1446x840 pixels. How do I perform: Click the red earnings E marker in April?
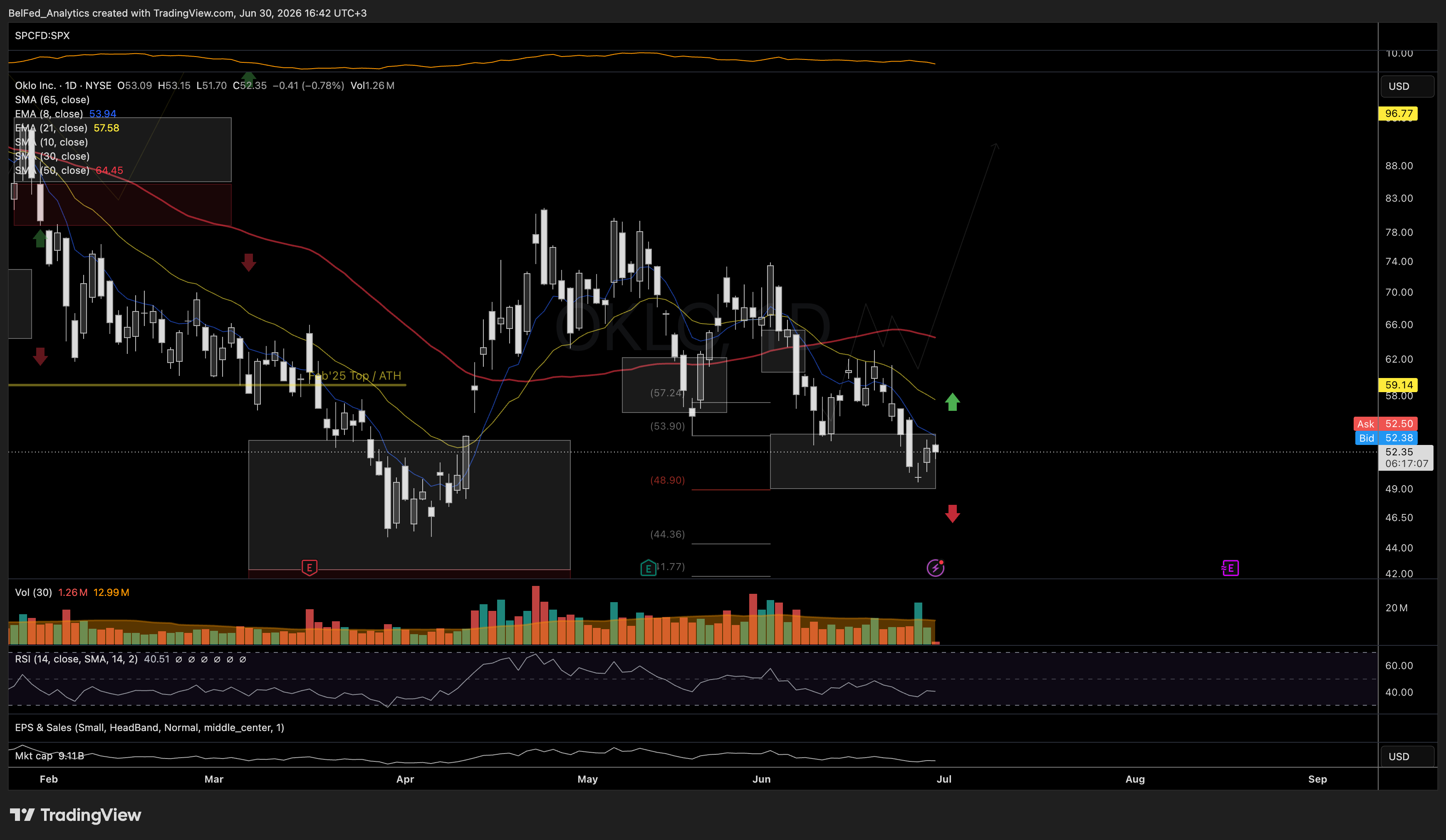pos(309,568)
